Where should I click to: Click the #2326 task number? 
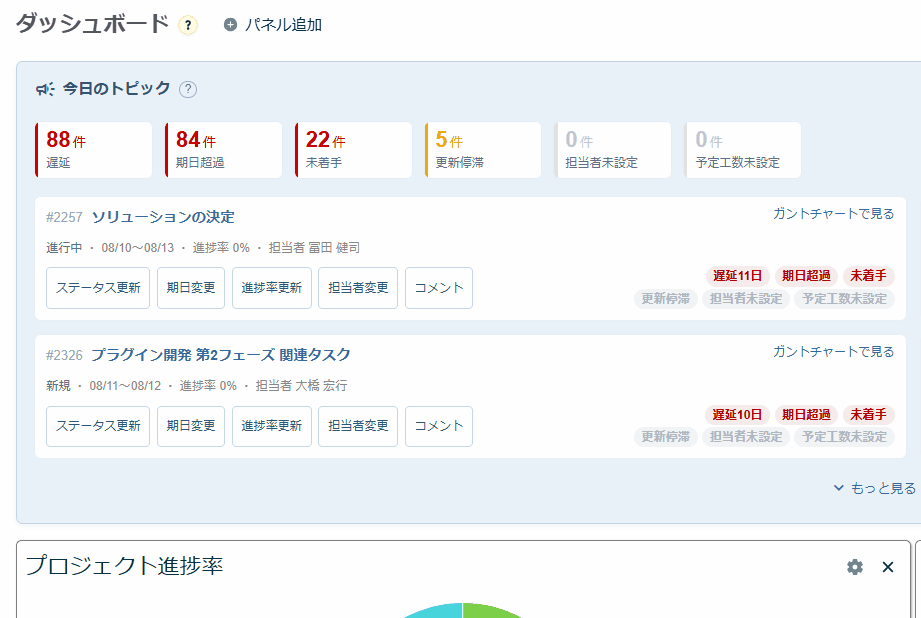(65, 355)
